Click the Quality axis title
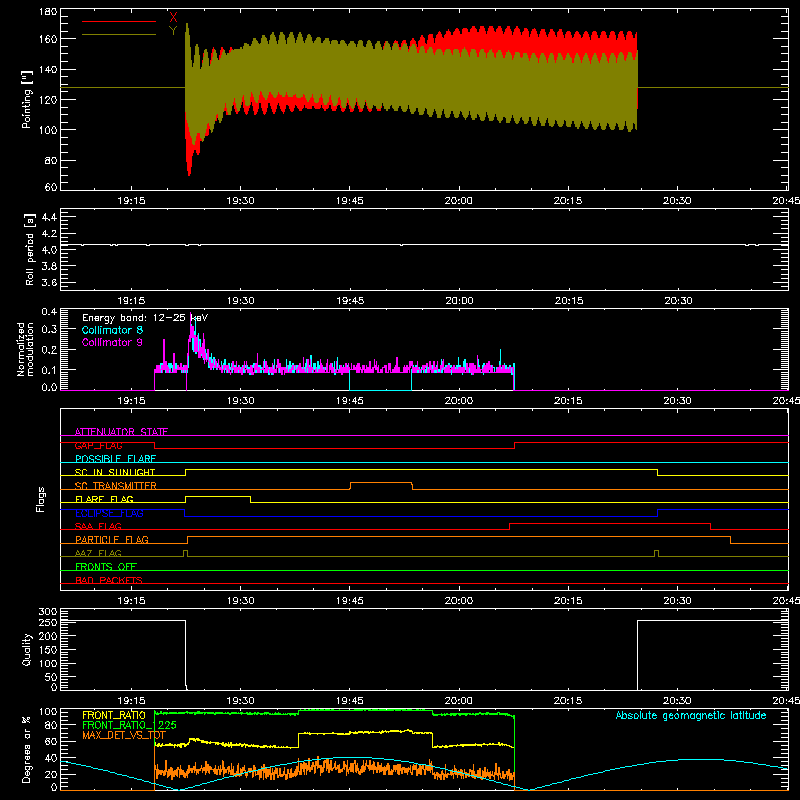Image resolution: width=800 pixels, height=800 pixels. [27, 649]
